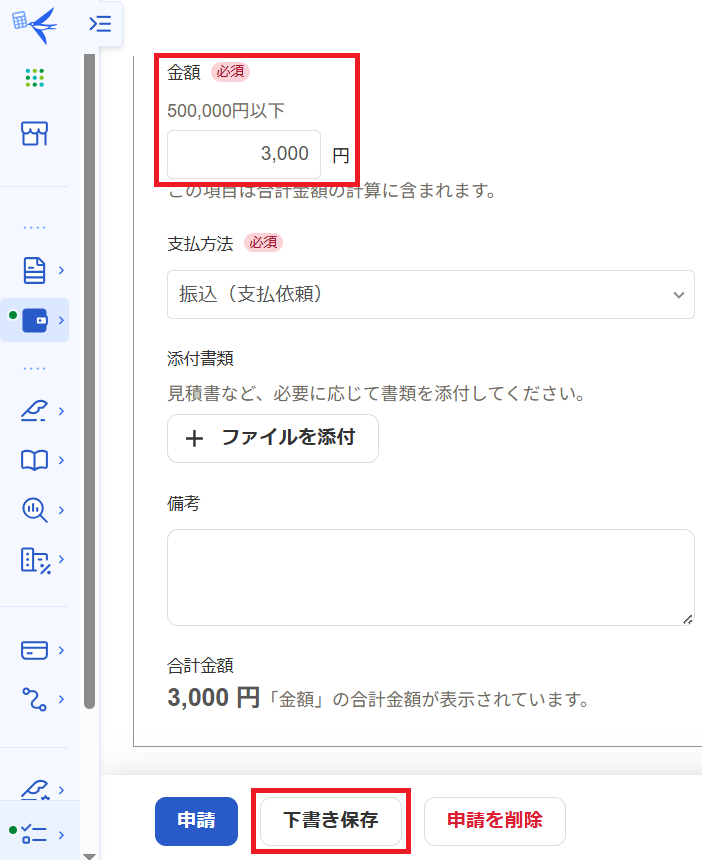Viewport: 702px width, 860px height.
Task: Click the 必須 badge next to 金額
Action: coord(230,72)
